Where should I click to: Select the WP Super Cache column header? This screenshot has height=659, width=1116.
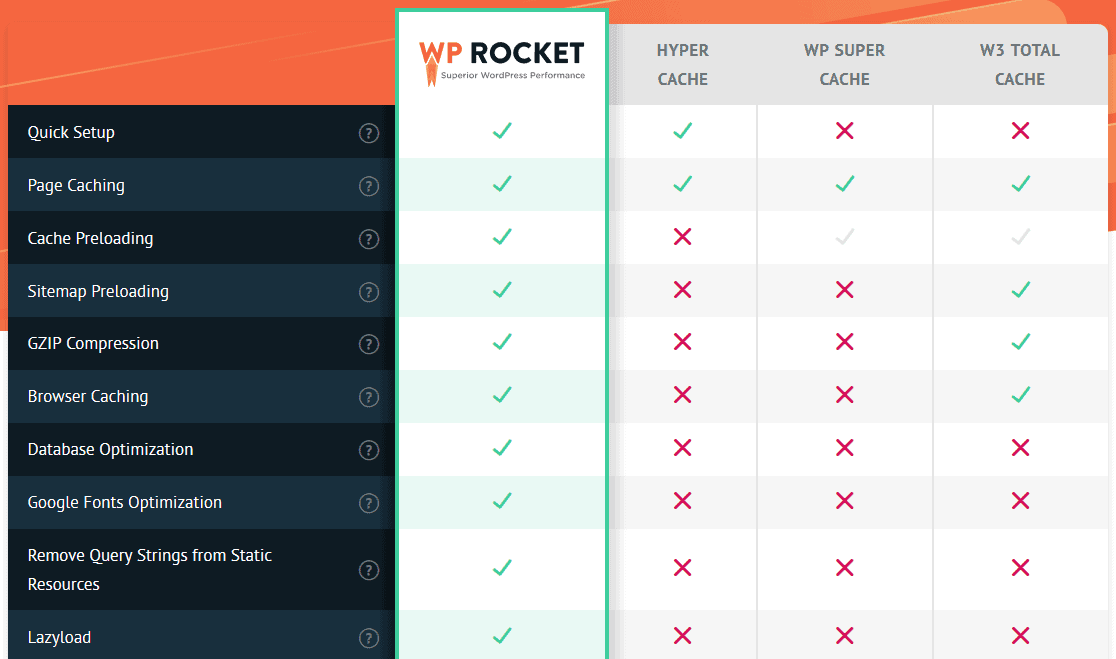(x=845, y=65)
